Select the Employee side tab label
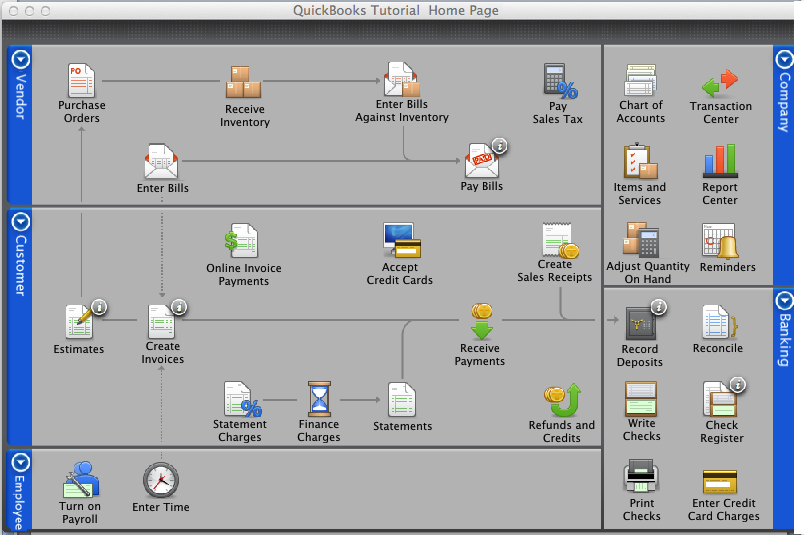The height and width of the screenshot is (535, 804). pos(19,503)
